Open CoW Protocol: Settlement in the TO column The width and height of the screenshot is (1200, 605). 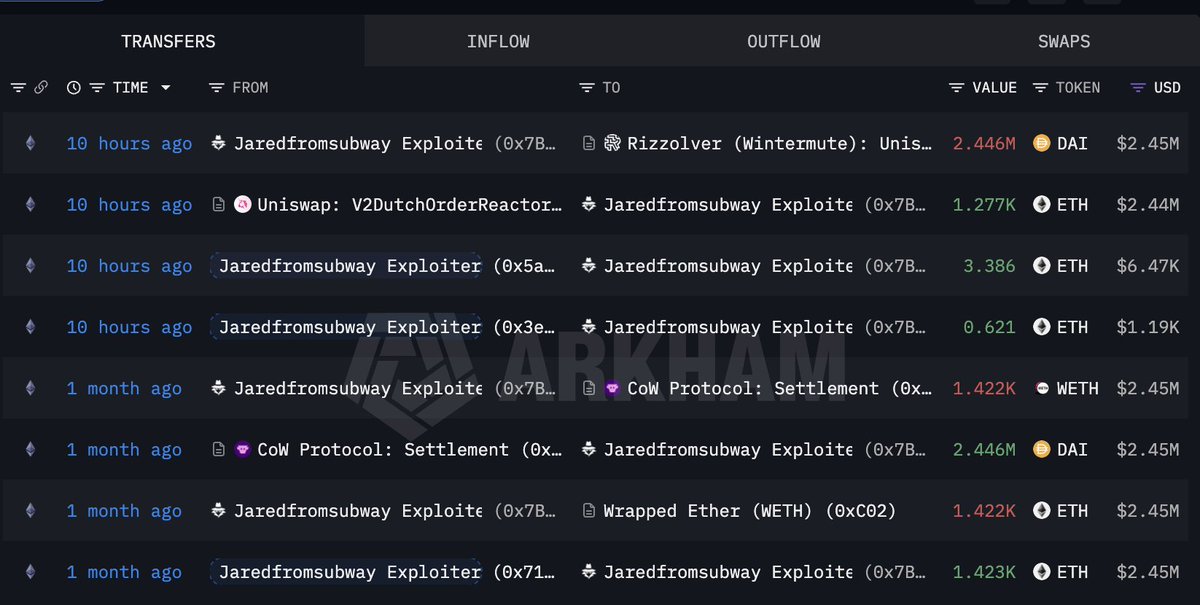click(779, 388)
